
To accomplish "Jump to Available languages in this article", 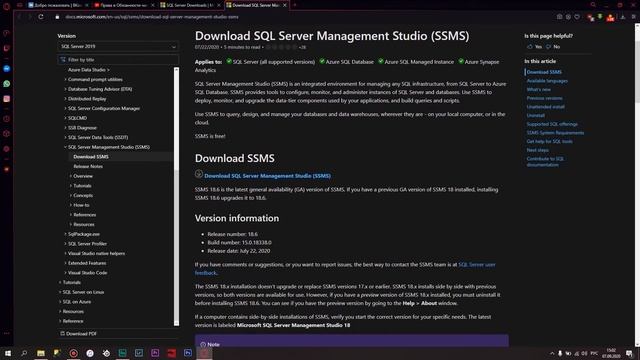I will 547,81.
